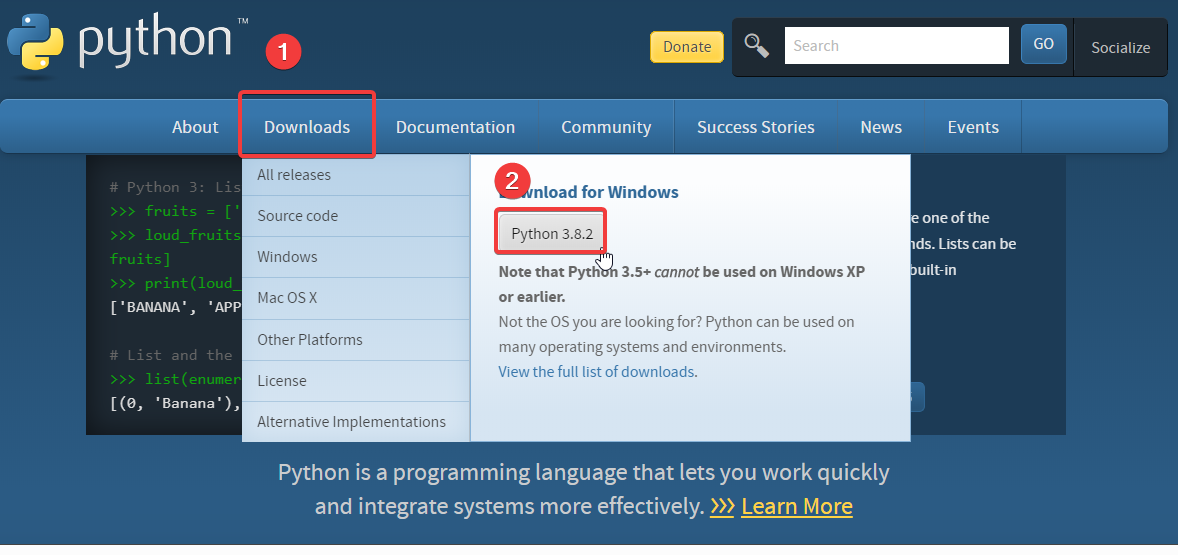
Task: Click the Python logo
Action: click(128, 44)
